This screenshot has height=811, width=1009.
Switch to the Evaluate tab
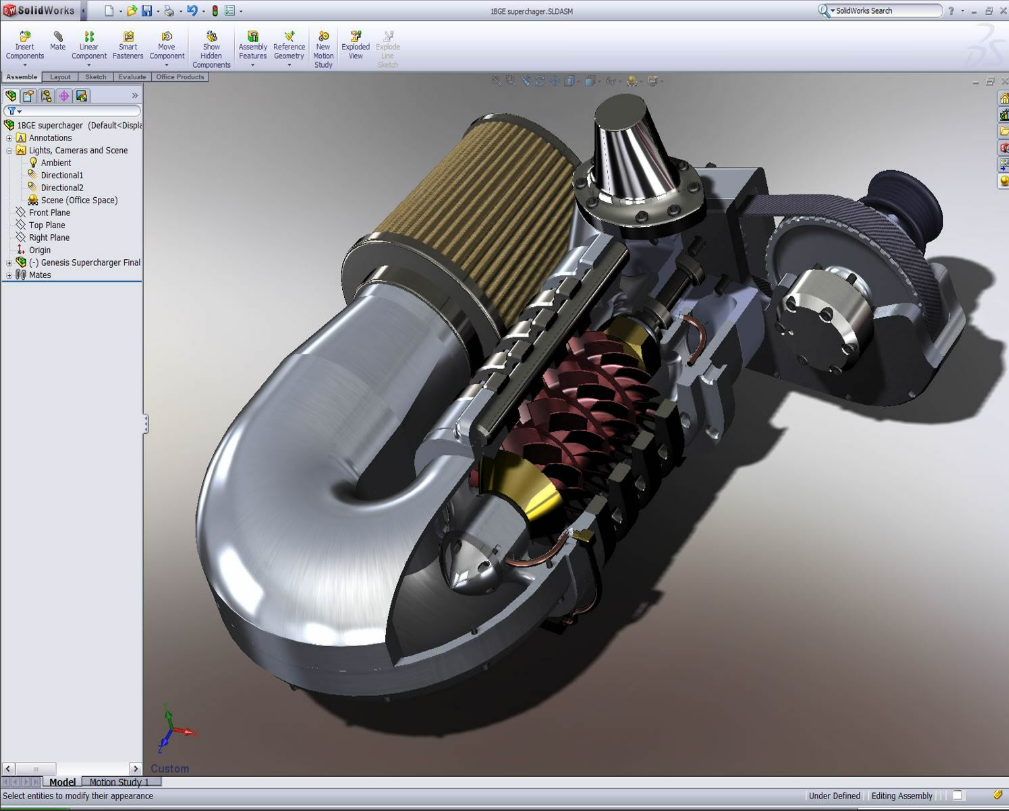coord(132,77)
